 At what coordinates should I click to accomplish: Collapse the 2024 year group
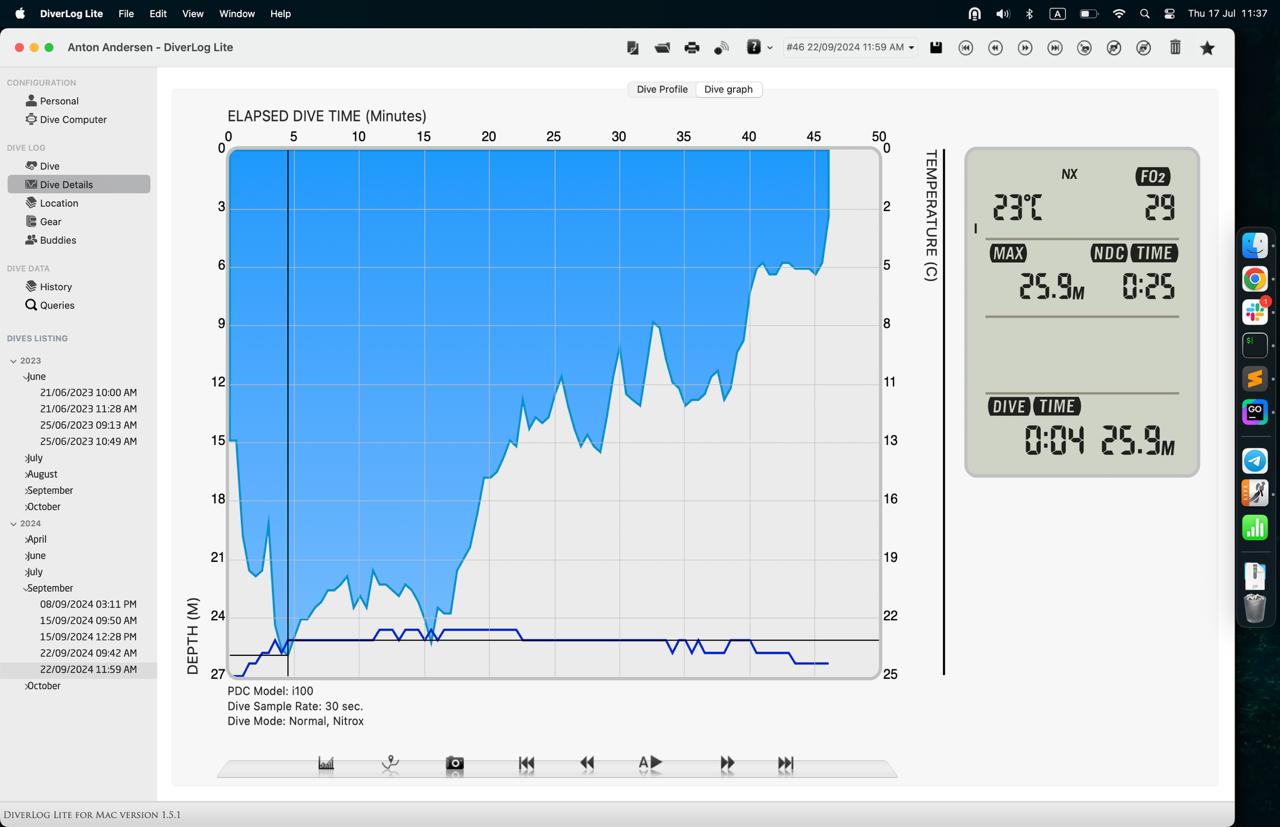point(13,524)
